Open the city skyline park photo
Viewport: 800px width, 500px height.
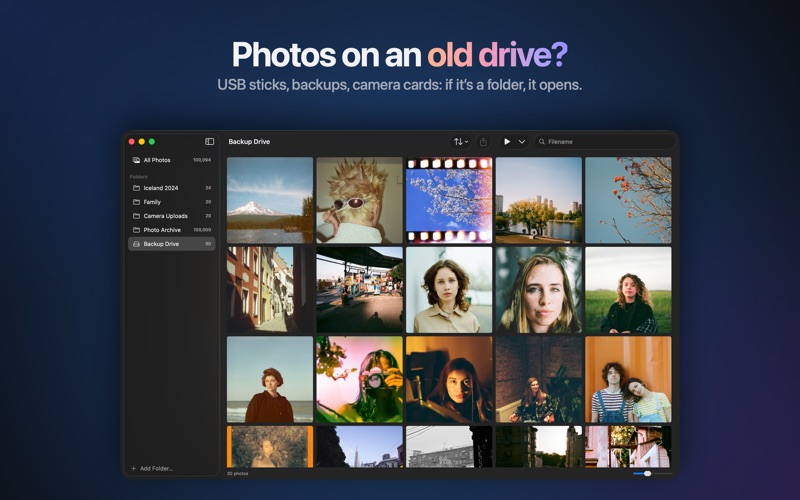pyautogui.click(x=539, y=200)
